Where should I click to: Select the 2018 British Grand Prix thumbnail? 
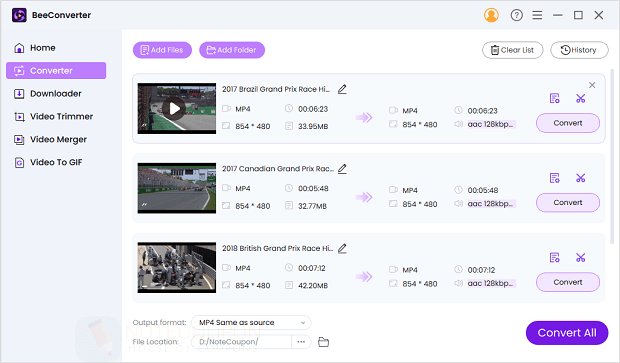(177, 268)
